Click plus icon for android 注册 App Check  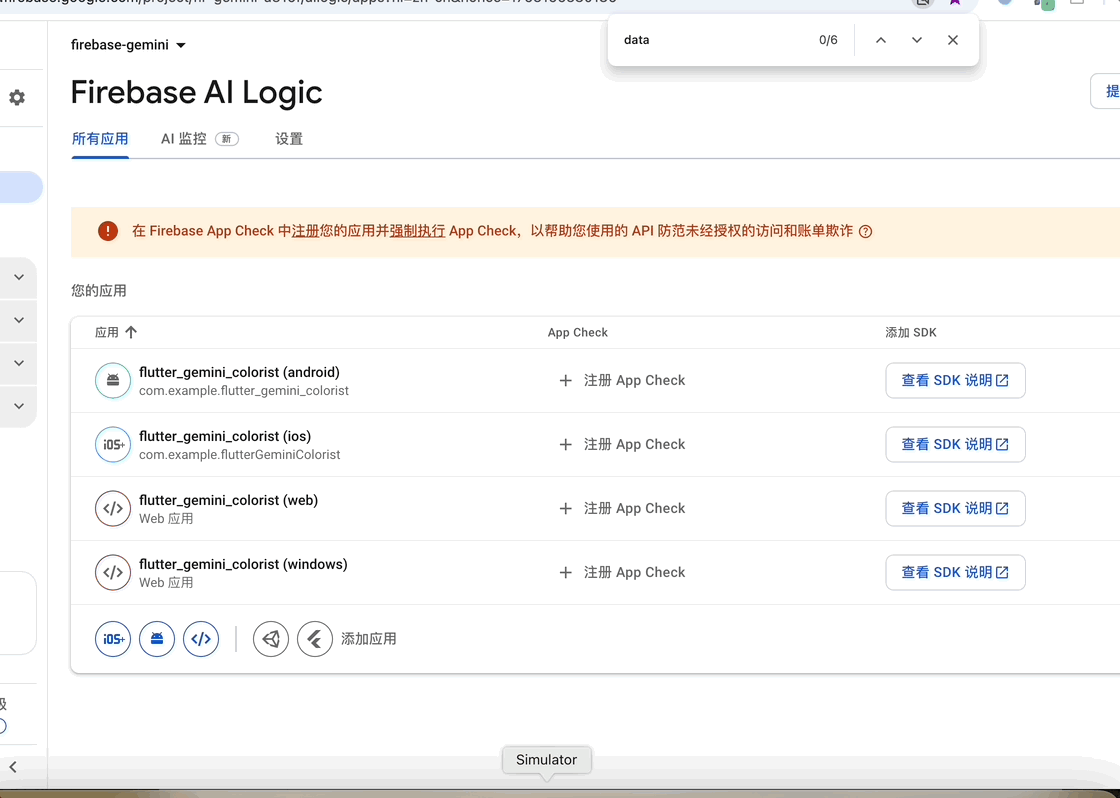(566, 381)
